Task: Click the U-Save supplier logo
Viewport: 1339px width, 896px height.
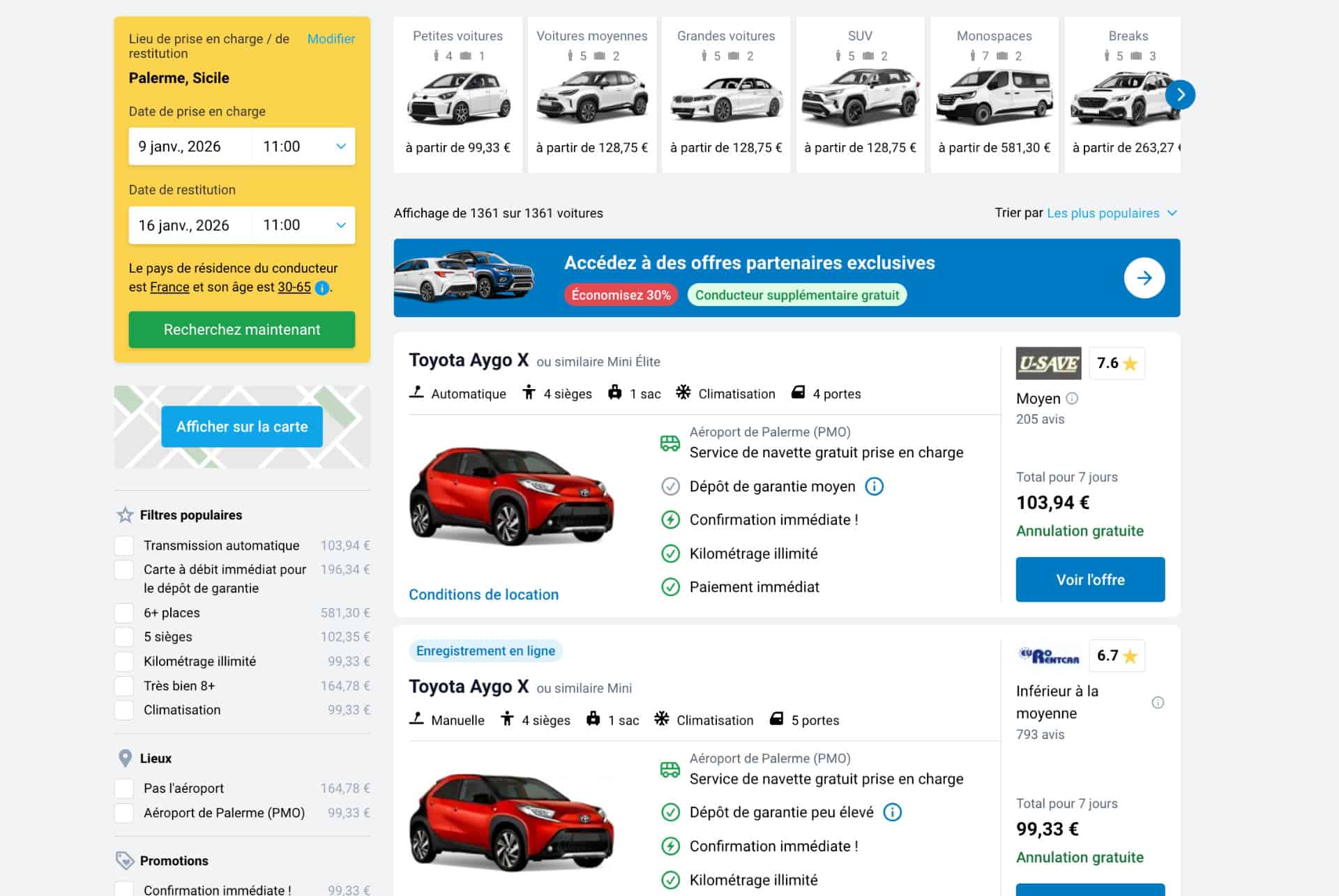Action: click(1048, 363)
